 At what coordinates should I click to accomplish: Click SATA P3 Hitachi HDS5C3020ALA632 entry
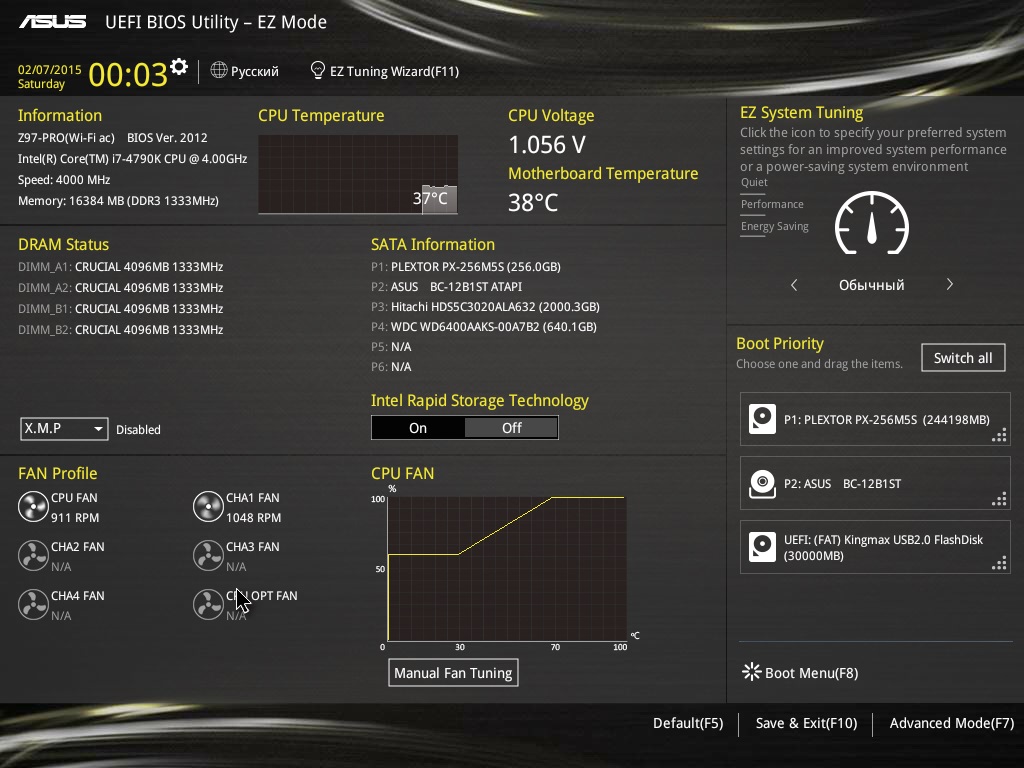click(485, 306)
